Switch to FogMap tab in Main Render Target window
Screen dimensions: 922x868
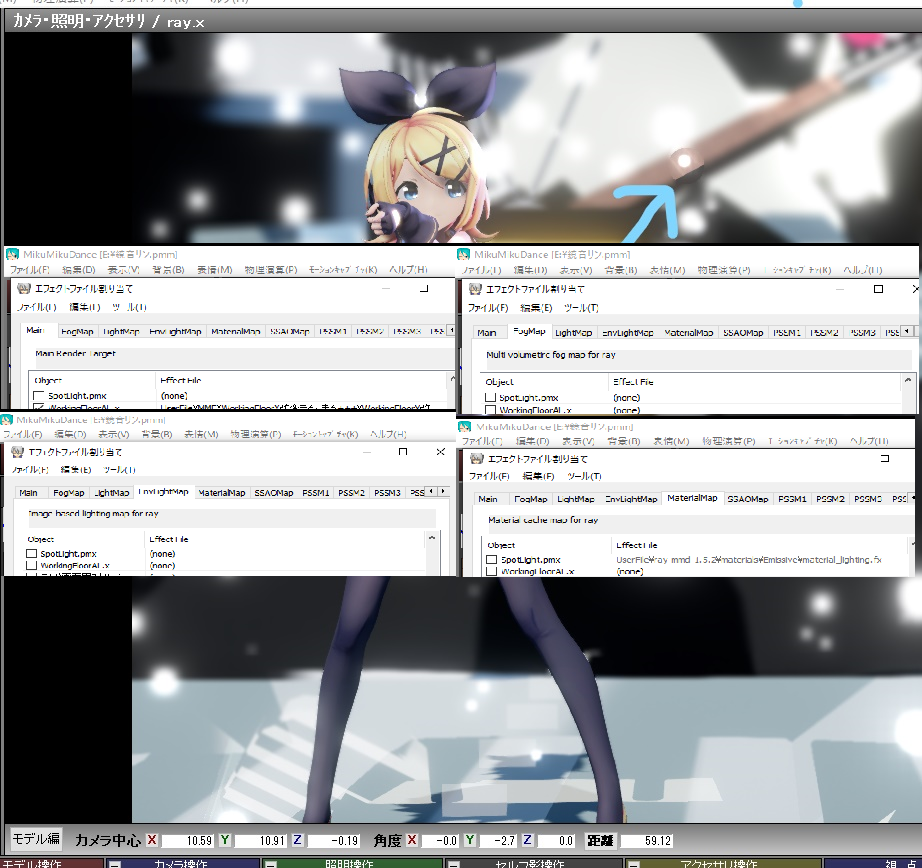coord(77,332)
